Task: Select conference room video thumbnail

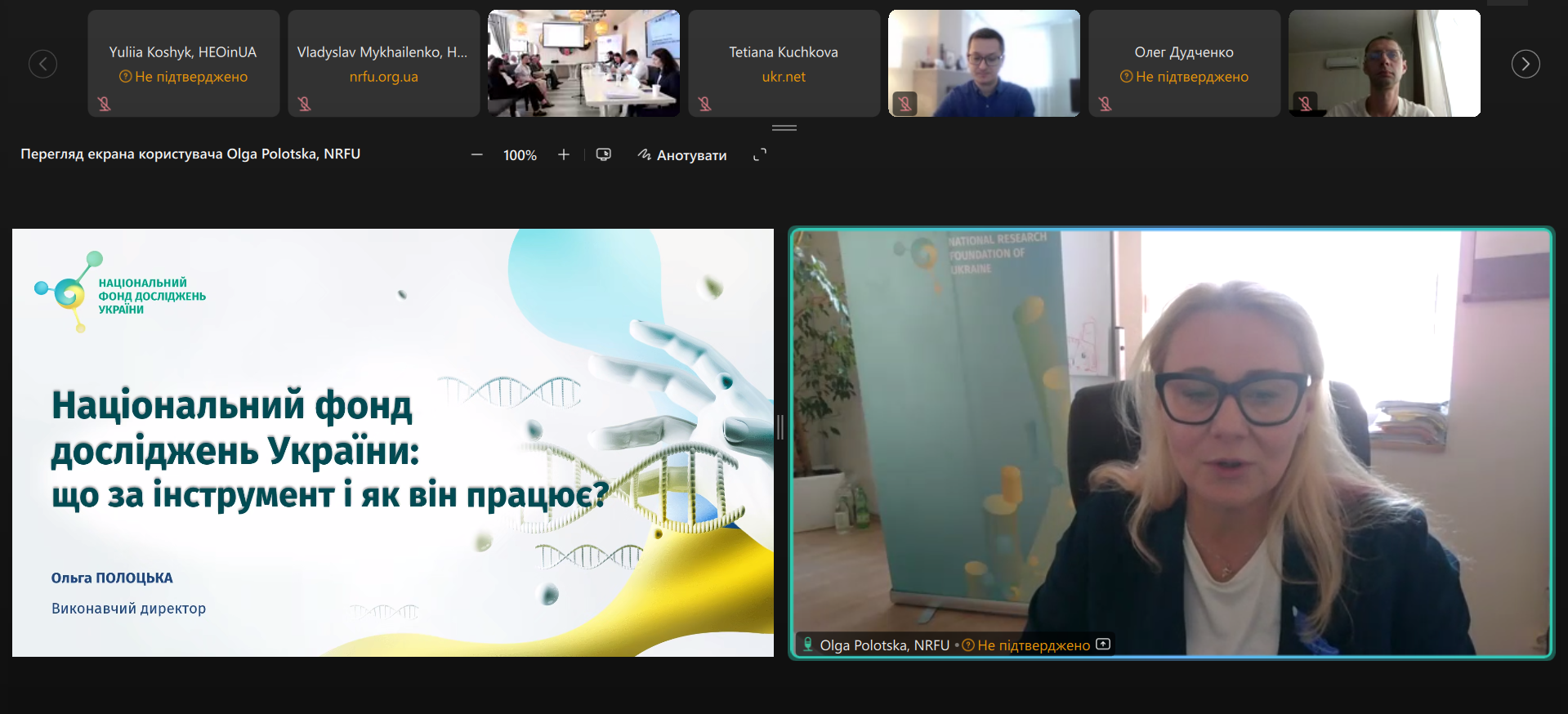Action: (x=583, y=64)
